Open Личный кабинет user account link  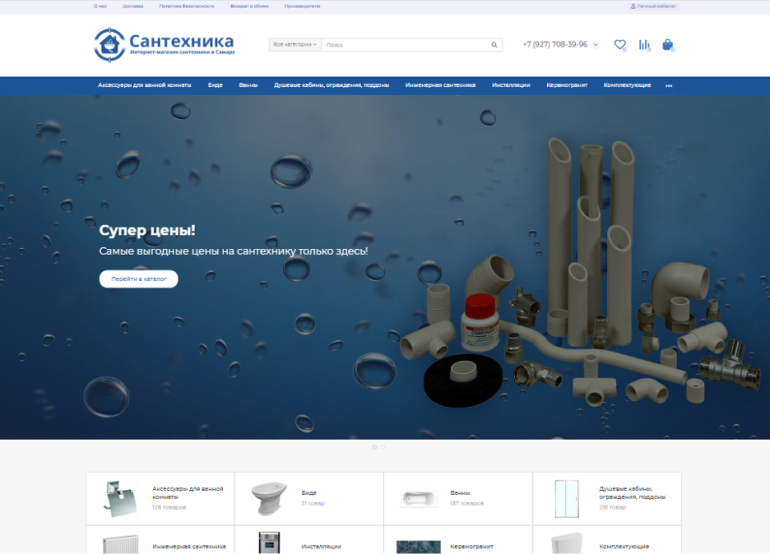pyautogui.click(x=654, y=6)
